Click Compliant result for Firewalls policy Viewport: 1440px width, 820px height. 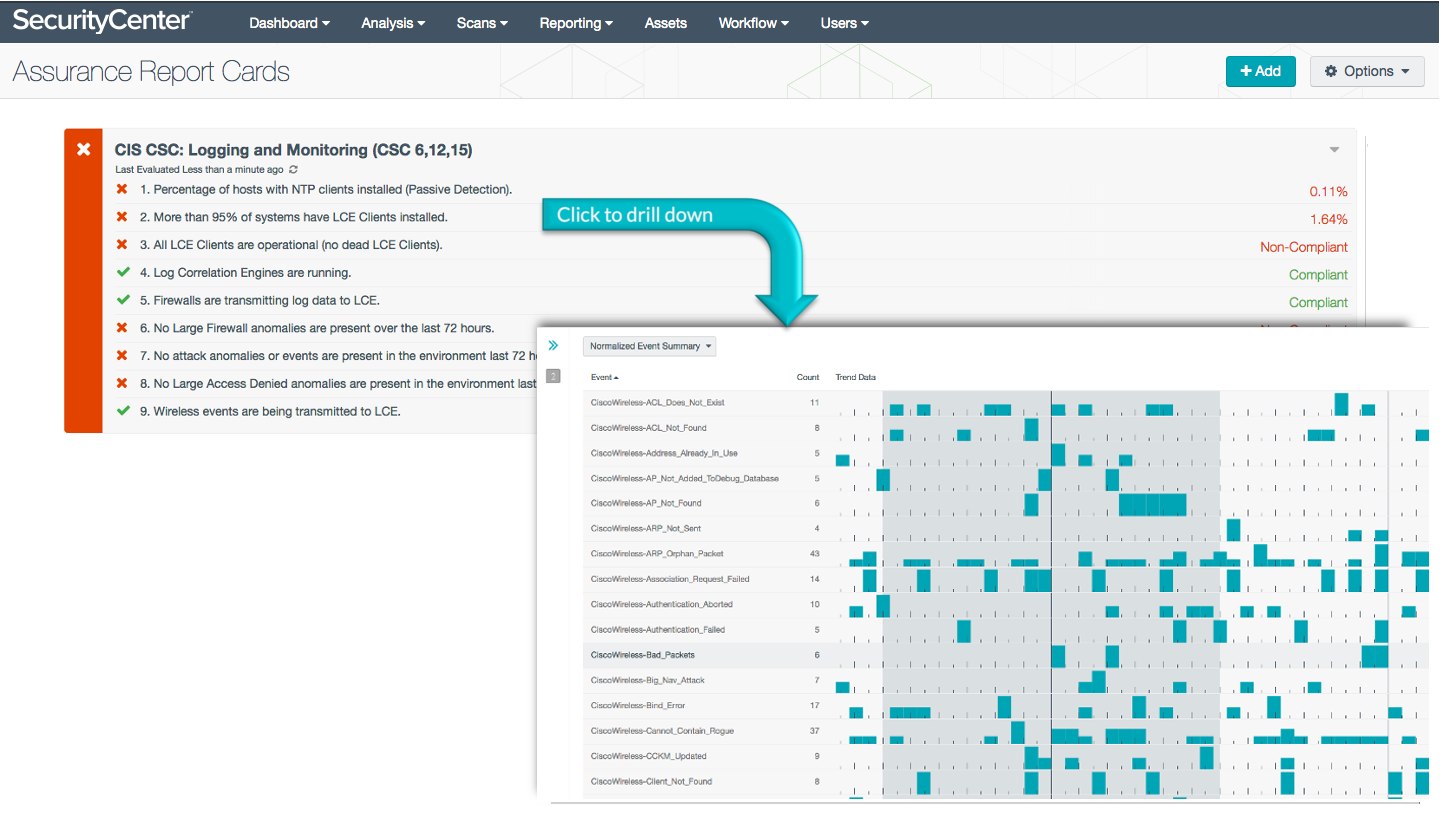[1318, 302]
